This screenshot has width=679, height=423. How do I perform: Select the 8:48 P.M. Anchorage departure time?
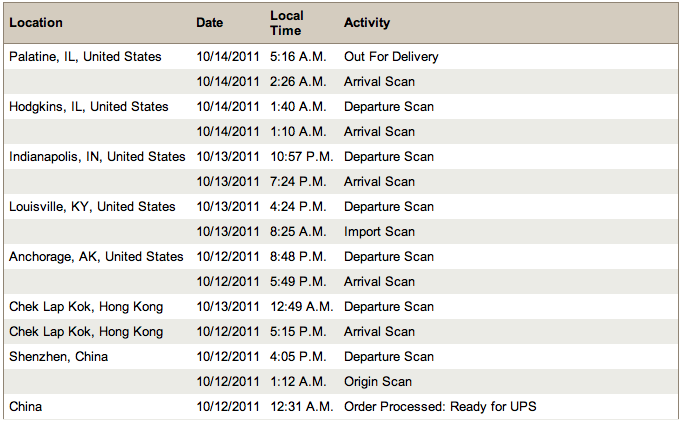(x=298, y=256)
